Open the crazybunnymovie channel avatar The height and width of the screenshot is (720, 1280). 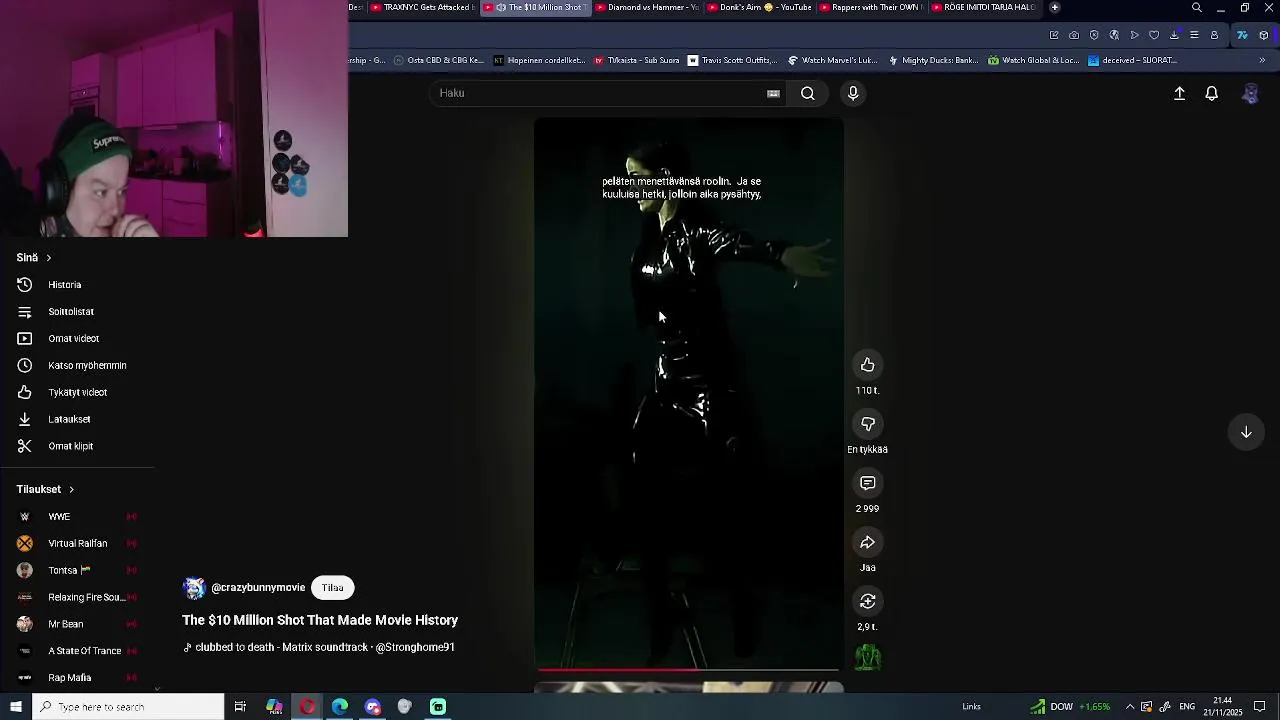(194, 588)
